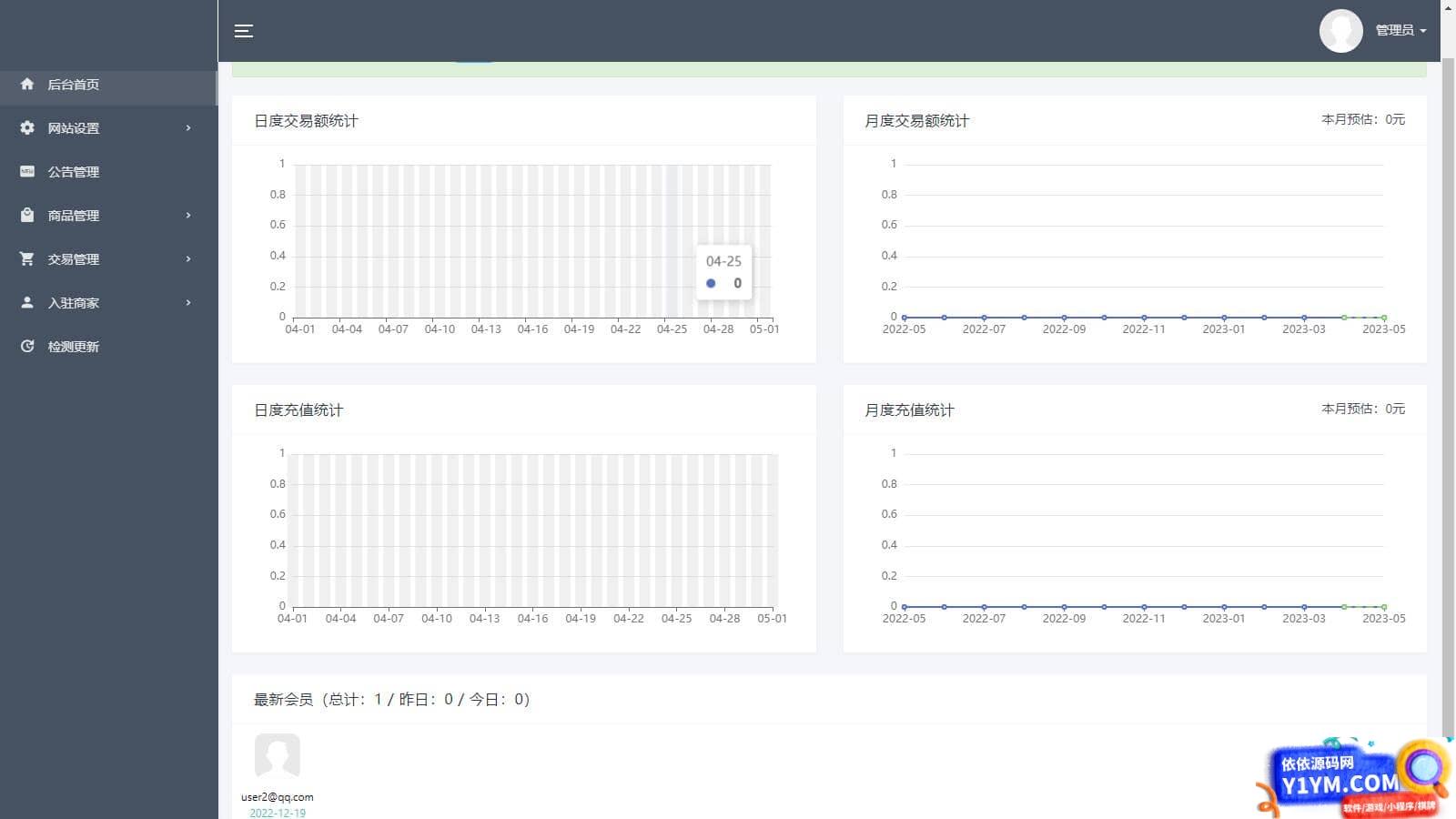Screen dimensions: 1456x819
Task: Click the refresh icon for 检测更新
Action: 27,346
